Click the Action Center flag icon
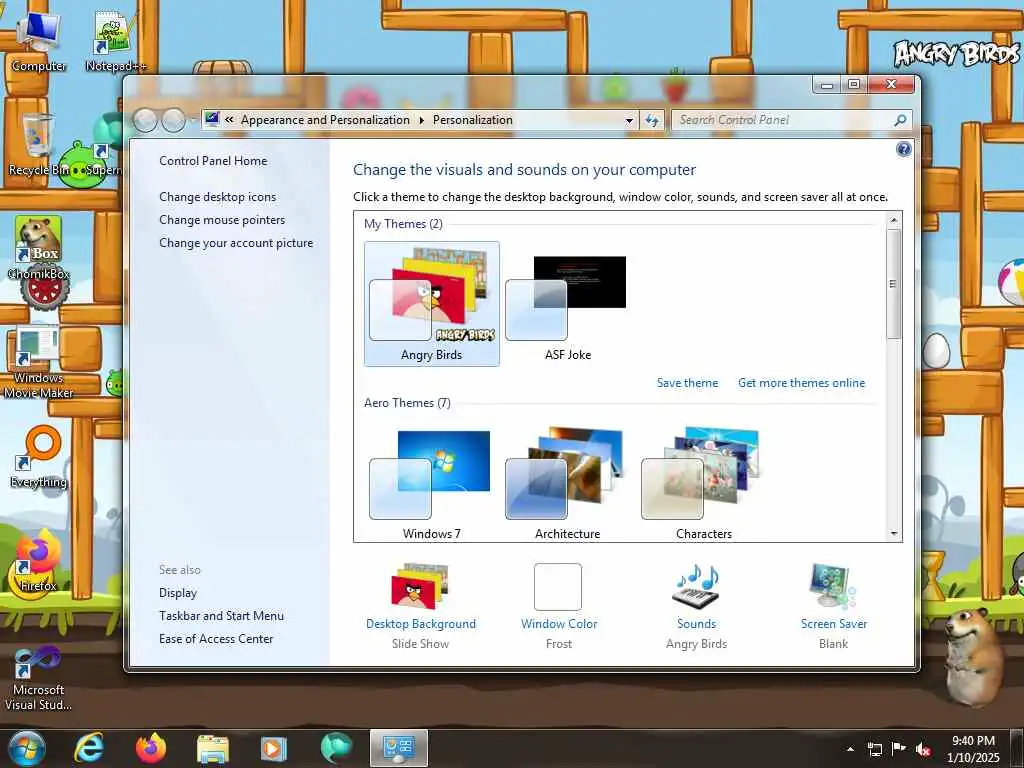Viewport: 1024px width, 768px height. [899, 749]
